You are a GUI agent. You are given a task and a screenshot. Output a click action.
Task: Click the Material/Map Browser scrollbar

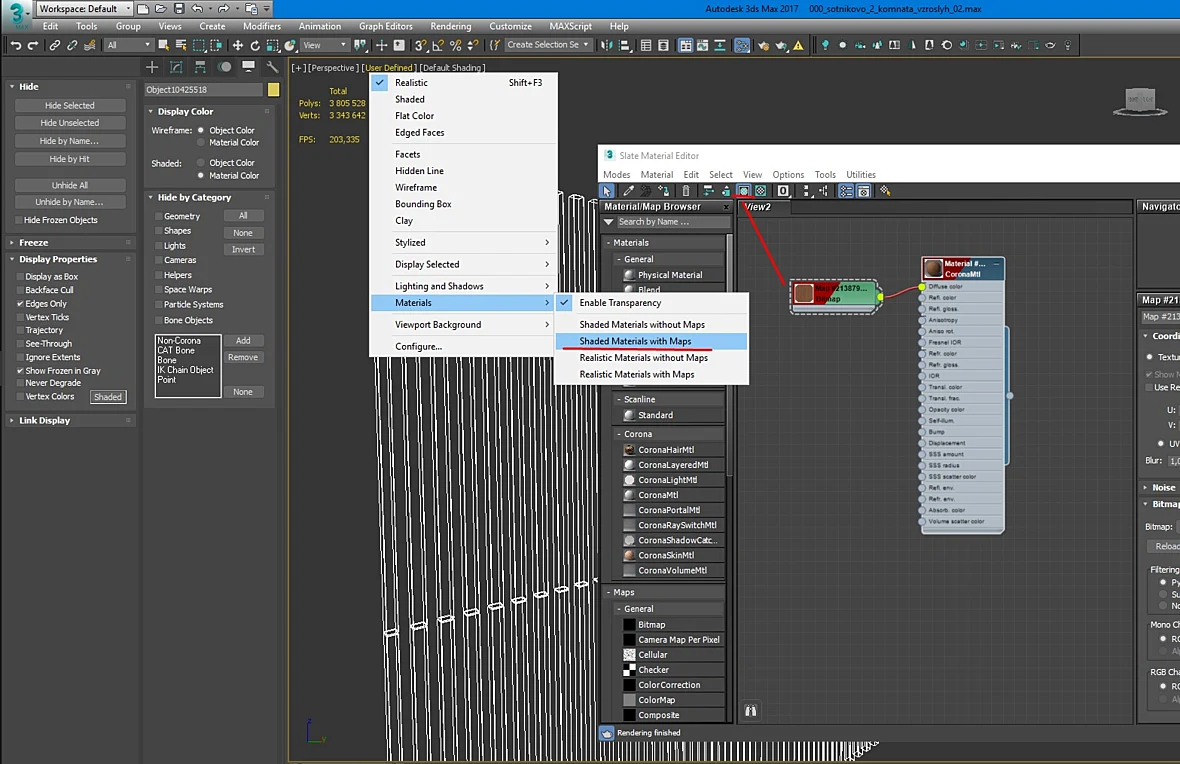(x=729, y=354)
